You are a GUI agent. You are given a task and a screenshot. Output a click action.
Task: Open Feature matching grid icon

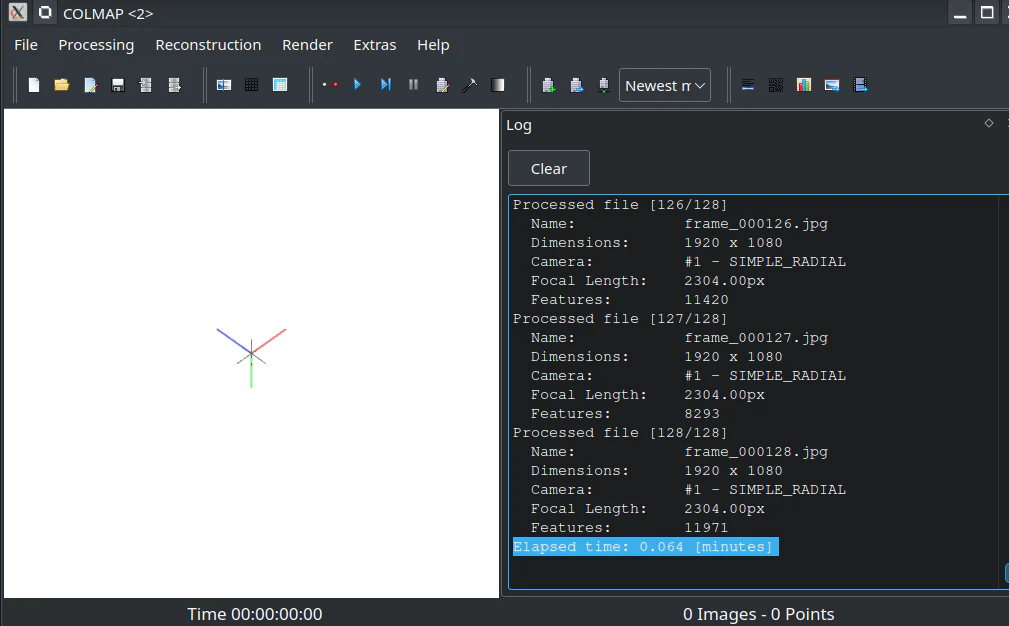pos(252,85)
